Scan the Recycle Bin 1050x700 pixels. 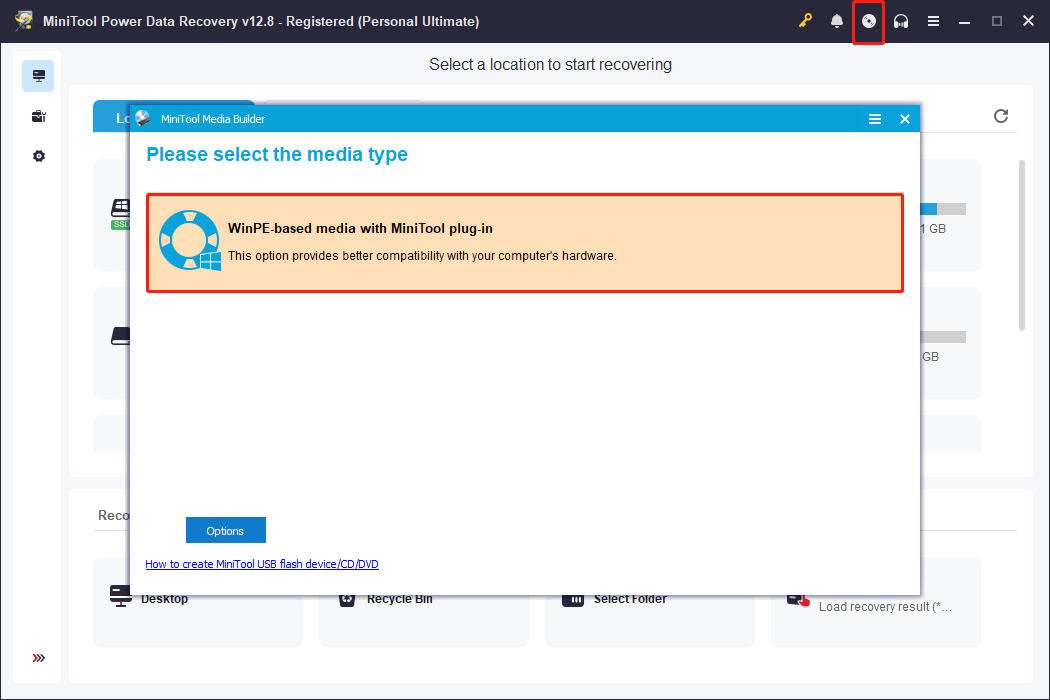click(x=400, y=598)
